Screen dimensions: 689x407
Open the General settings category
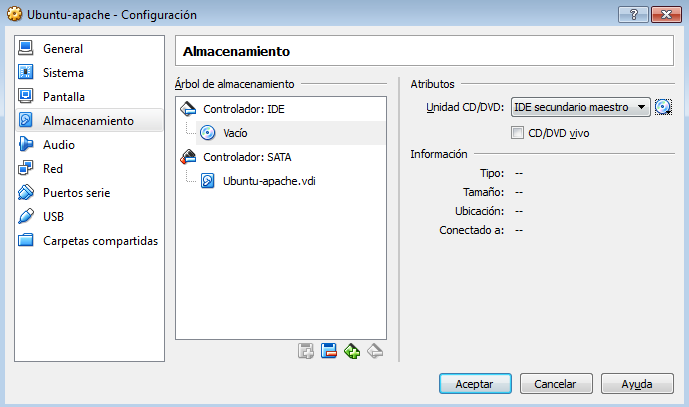(x=63, y=49)
